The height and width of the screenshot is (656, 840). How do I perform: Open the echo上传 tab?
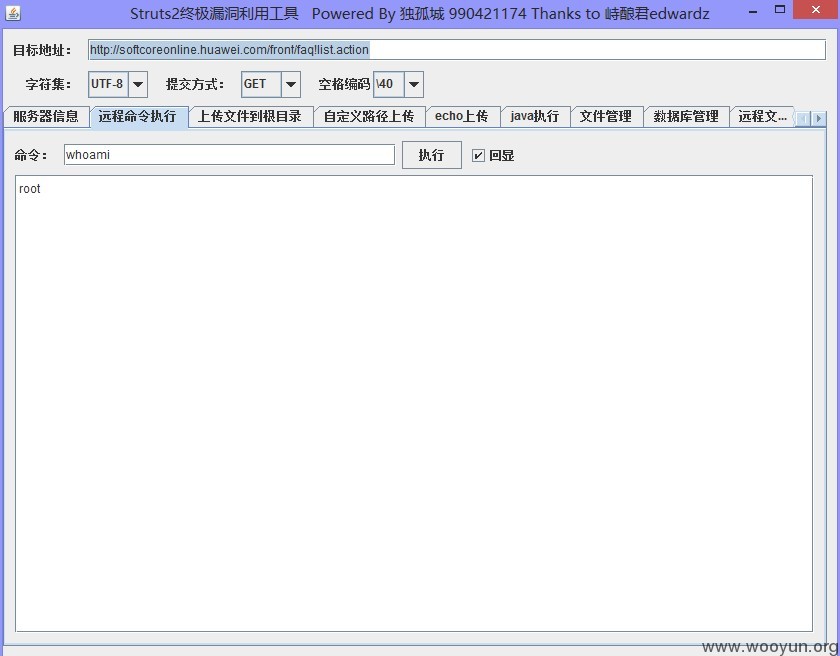tap(462, 116)
